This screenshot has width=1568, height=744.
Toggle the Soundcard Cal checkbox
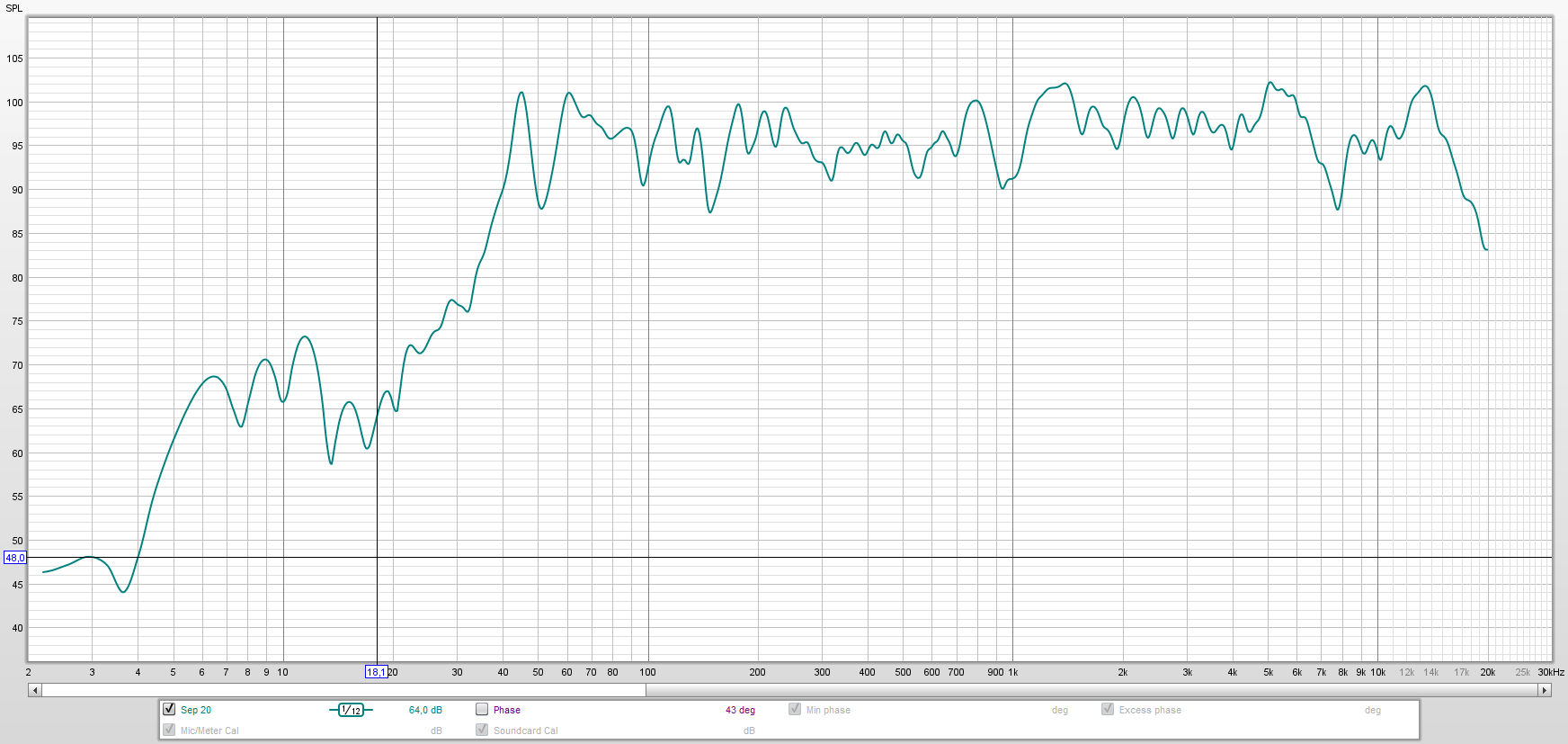click(x=482, y=730)
